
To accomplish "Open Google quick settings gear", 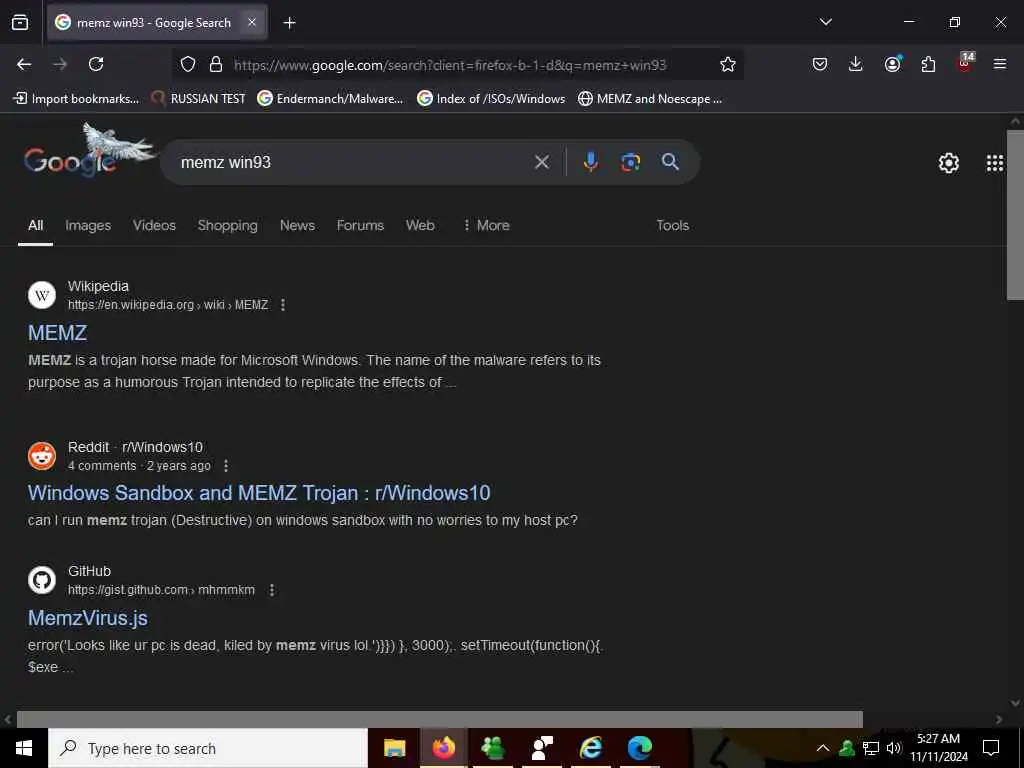I will pyautogui.click(x=948, y=163).
